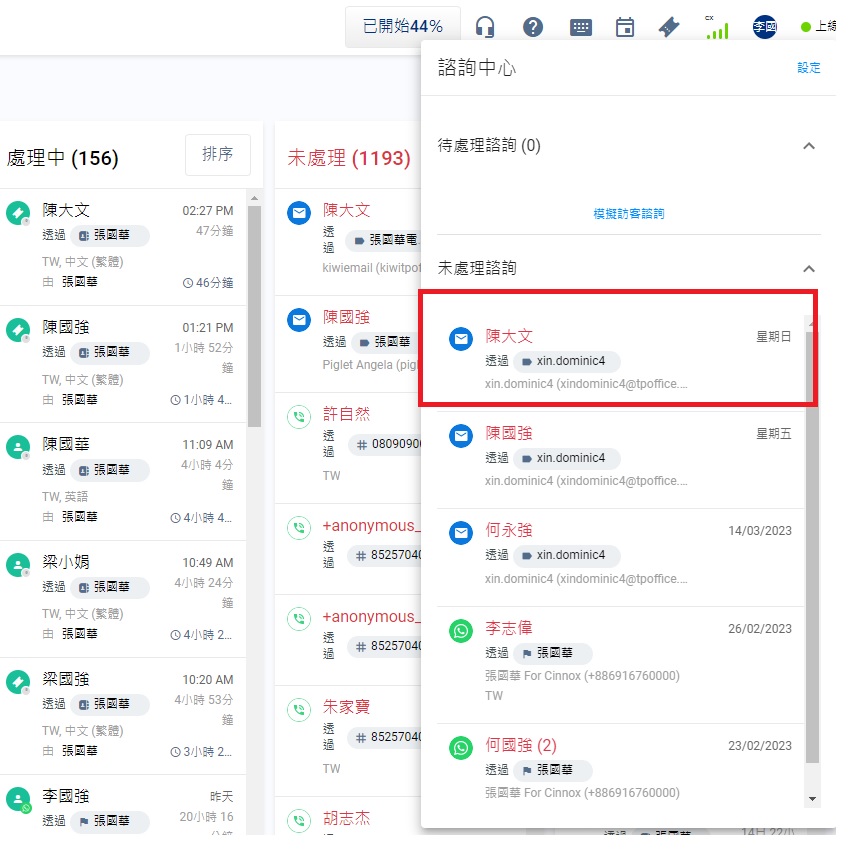853x849 pixels.
Task: Click the WhatsApp icon of 李志偉 enquiry
Action: (x=460, y=631)
